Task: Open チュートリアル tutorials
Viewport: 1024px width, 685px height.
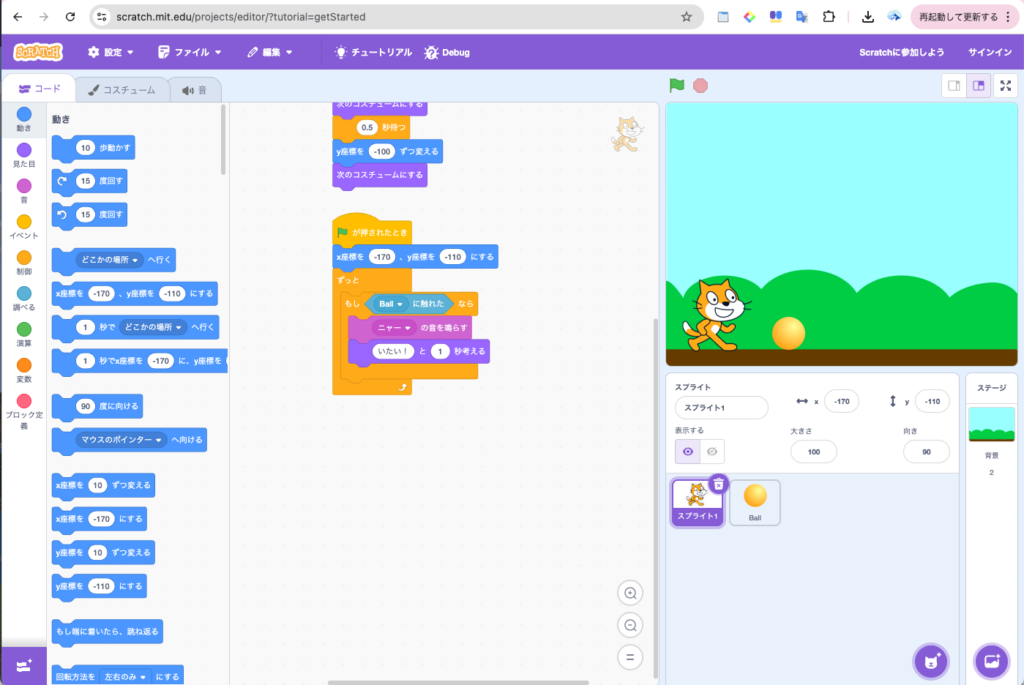Action: 374,52
